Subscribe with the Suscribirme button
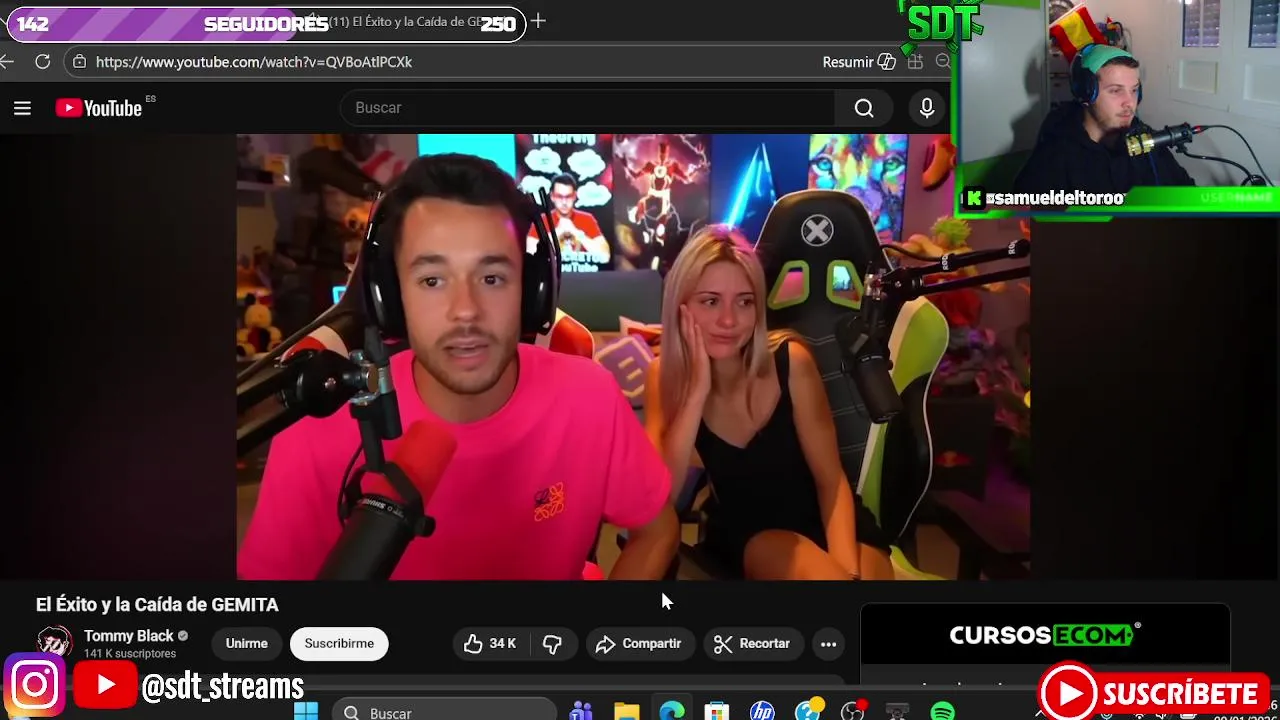This screenshot has height=720, width=1280. [x=339, y=644]
